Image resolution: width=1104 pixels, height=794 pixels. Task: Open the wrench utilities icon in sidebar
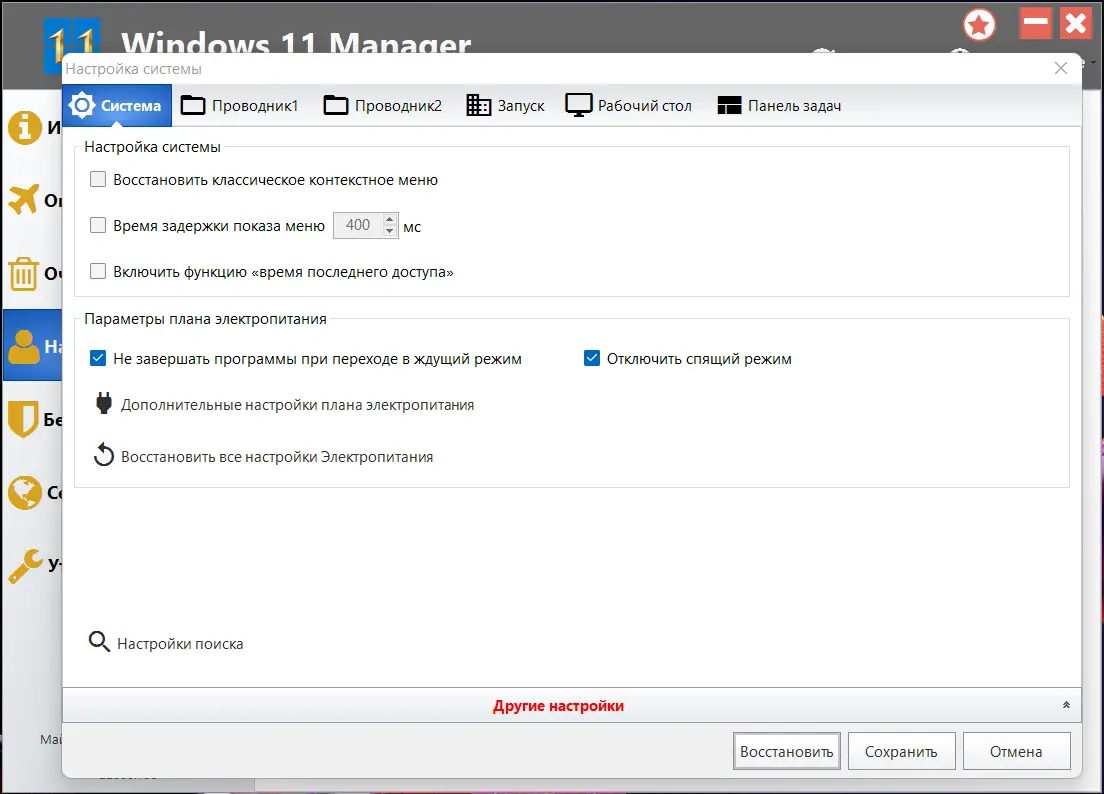pos(25,566)
